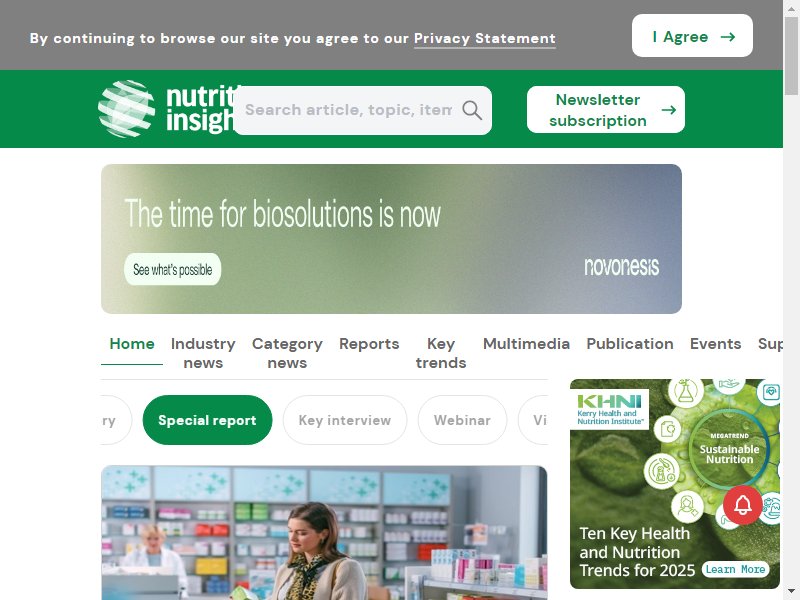Screen dimensions: 800x600
Task: Open the pharmacy article thumbnail image
Action: tap(324, 533)
